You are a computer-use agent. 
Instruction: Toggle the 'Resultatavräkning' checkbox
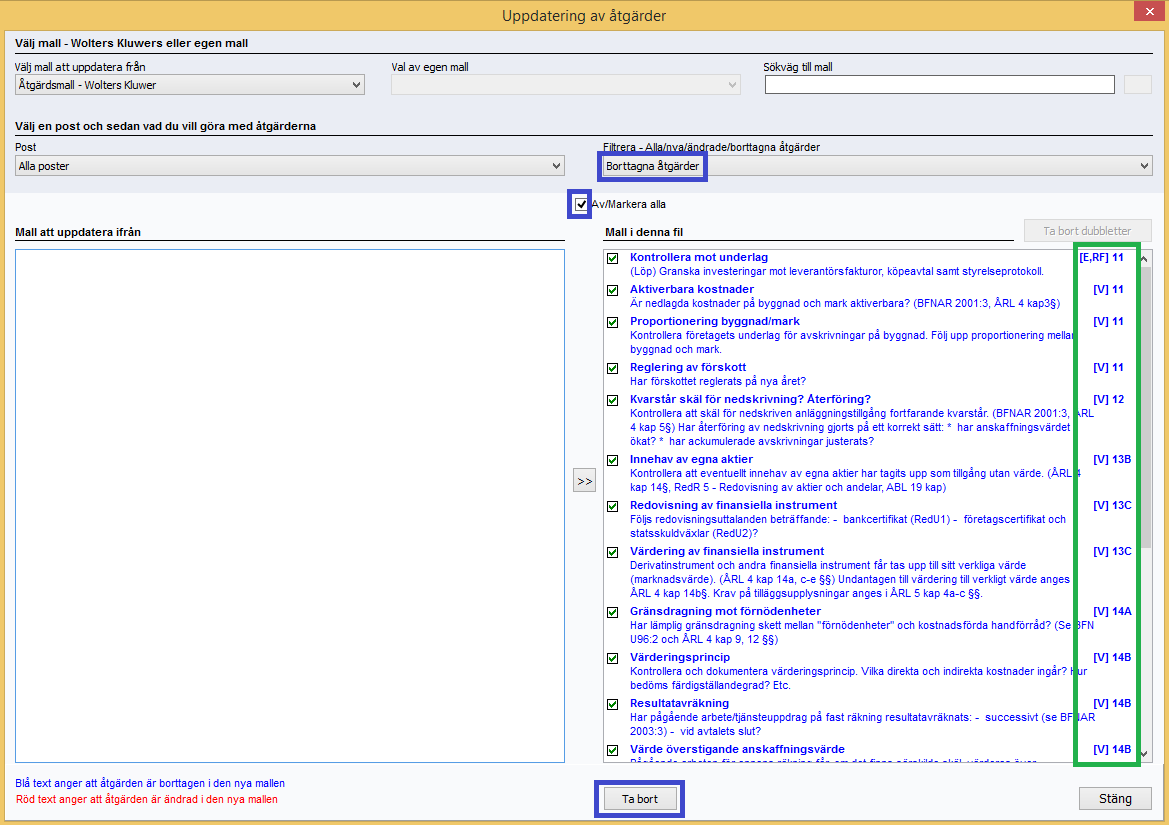[x=613, y=705]
